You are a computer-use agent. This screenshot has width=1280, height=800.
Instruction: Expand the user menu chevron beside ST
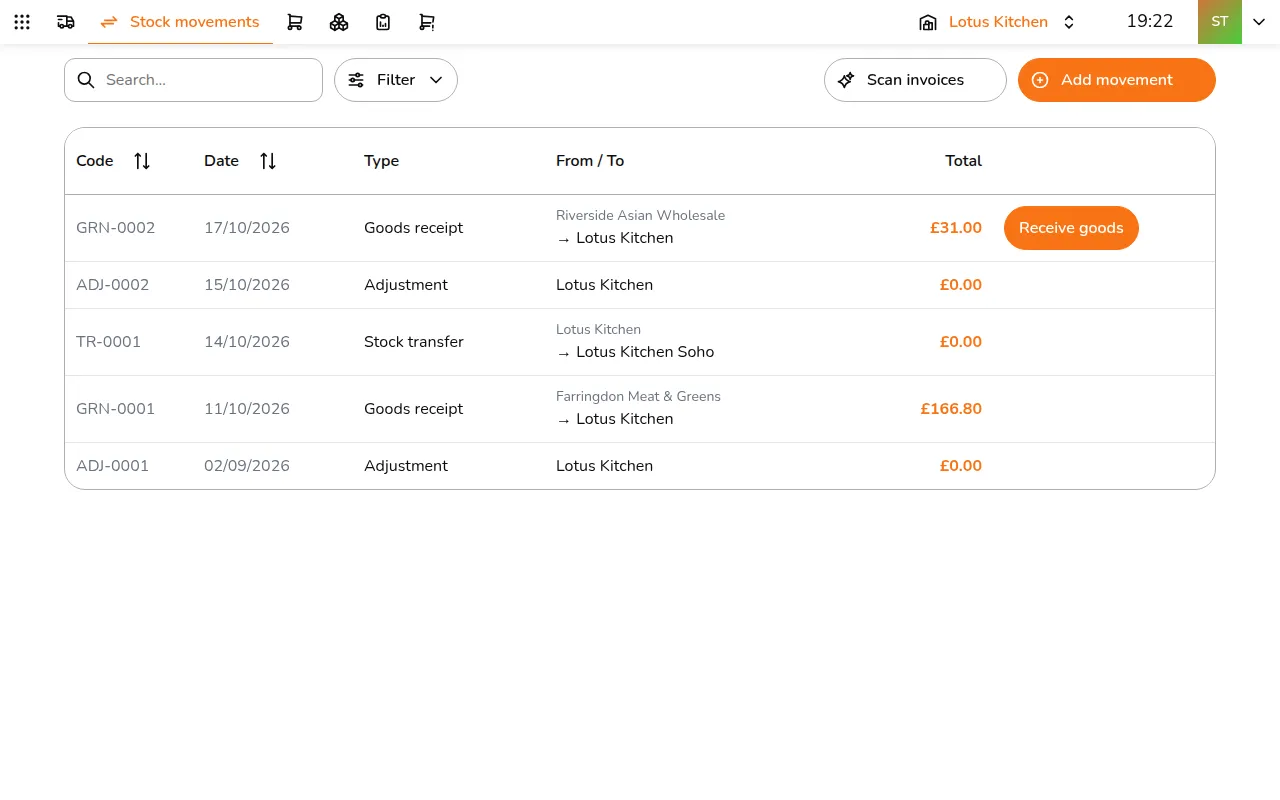tap(1259, 22)
